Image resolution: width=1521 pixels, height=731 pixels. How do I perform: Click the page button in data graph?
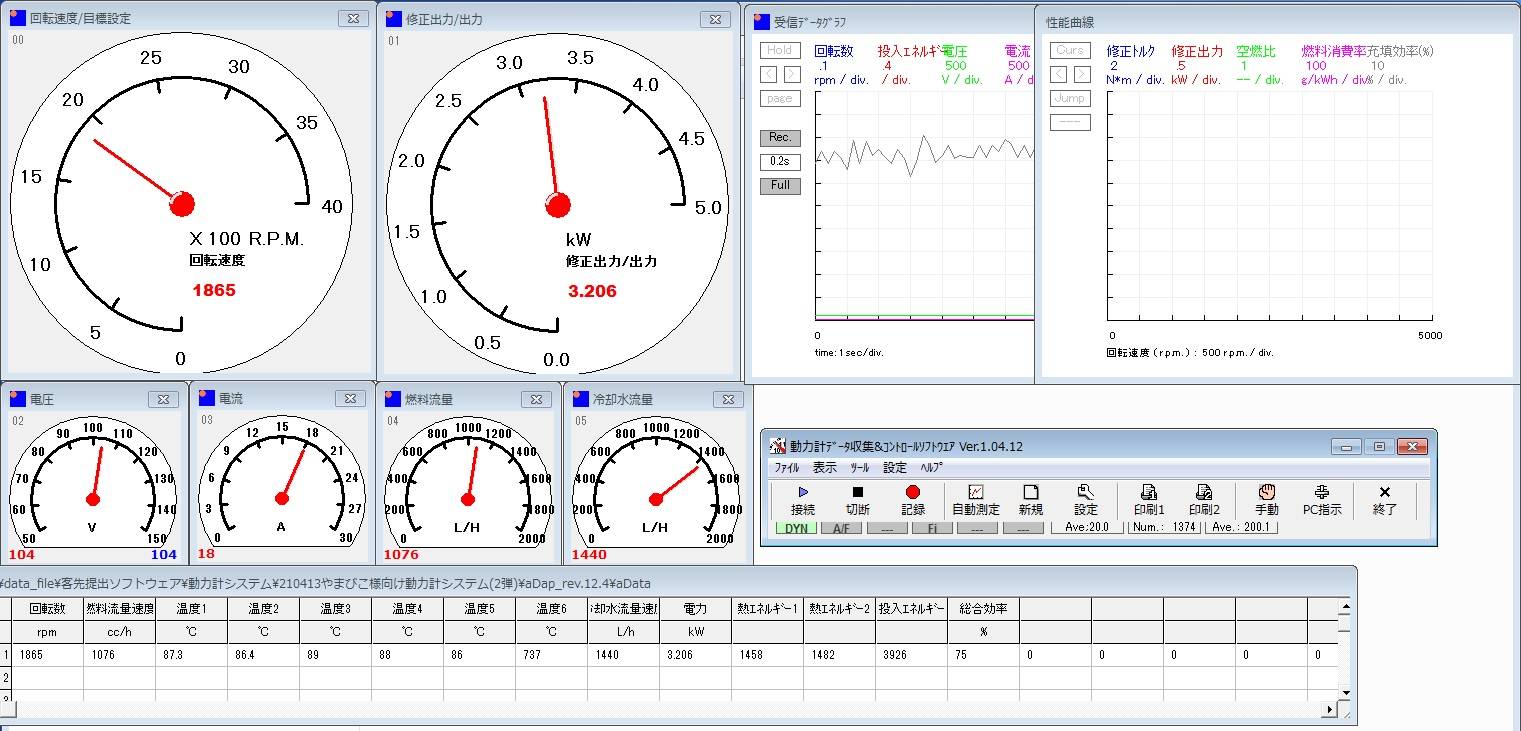[x=780, y=98]
